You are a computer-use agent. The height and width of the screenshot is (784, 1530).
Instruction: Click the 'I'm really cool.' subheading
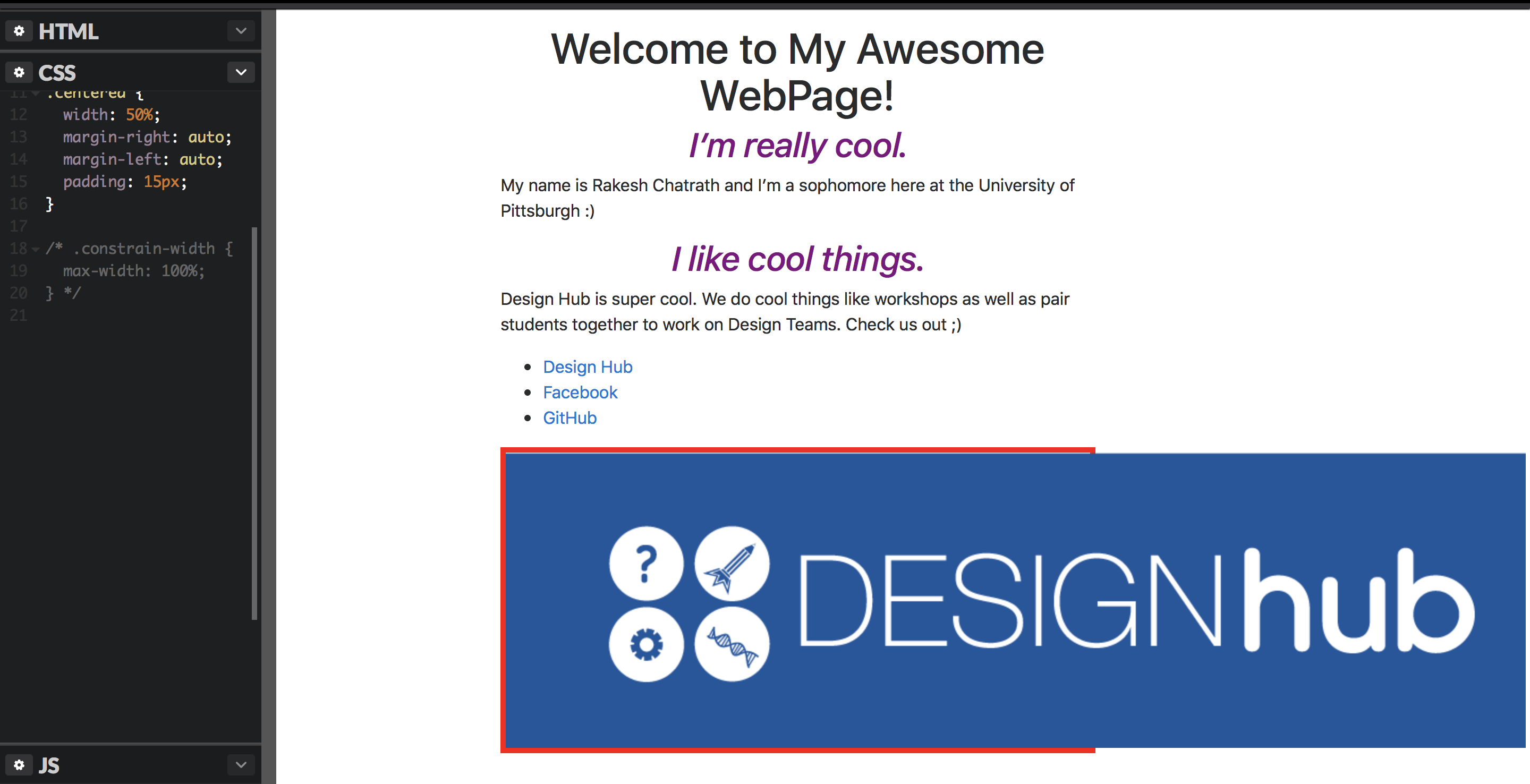pos(797,145)
